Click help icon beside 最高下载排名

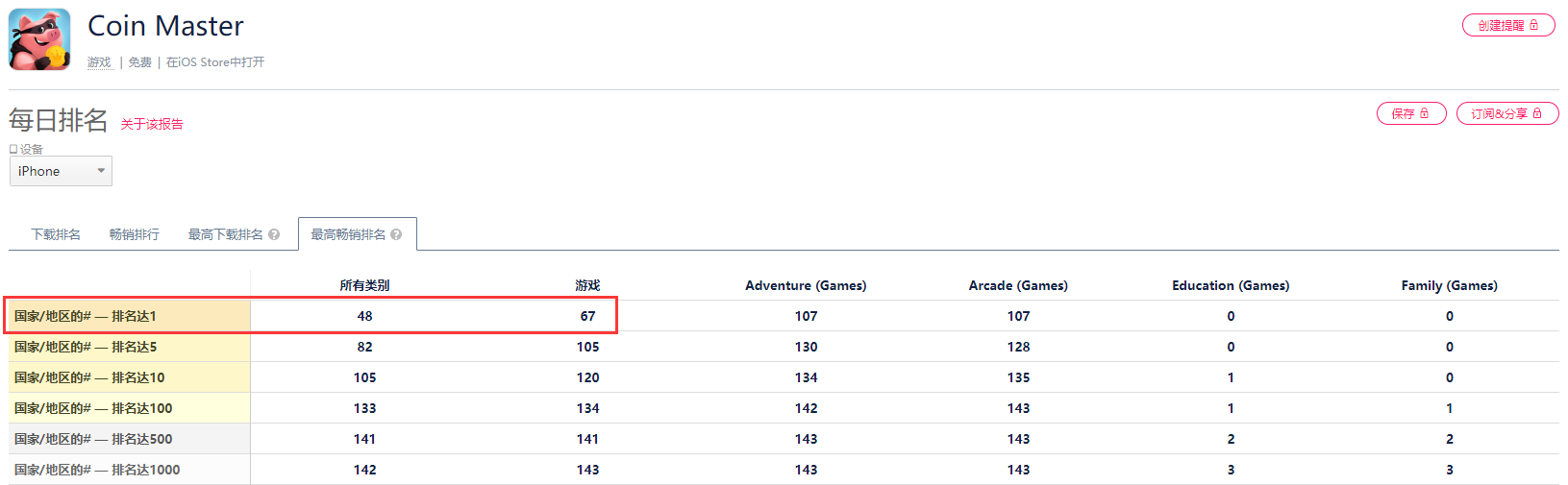tap(274, 234)
